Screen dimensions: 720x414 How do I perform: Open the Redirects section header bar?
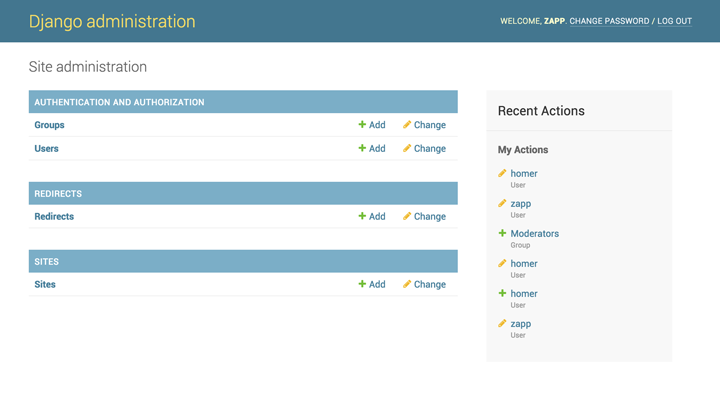click(243, 193)
